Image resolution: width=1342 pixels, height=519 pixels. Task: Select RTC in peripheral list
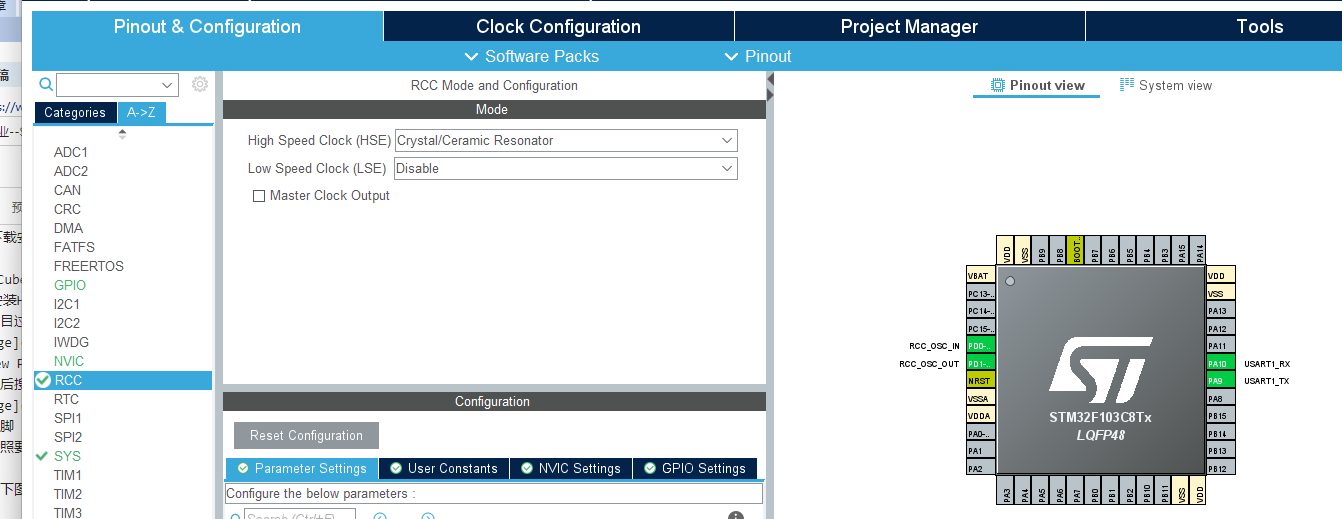click(66, 399)
